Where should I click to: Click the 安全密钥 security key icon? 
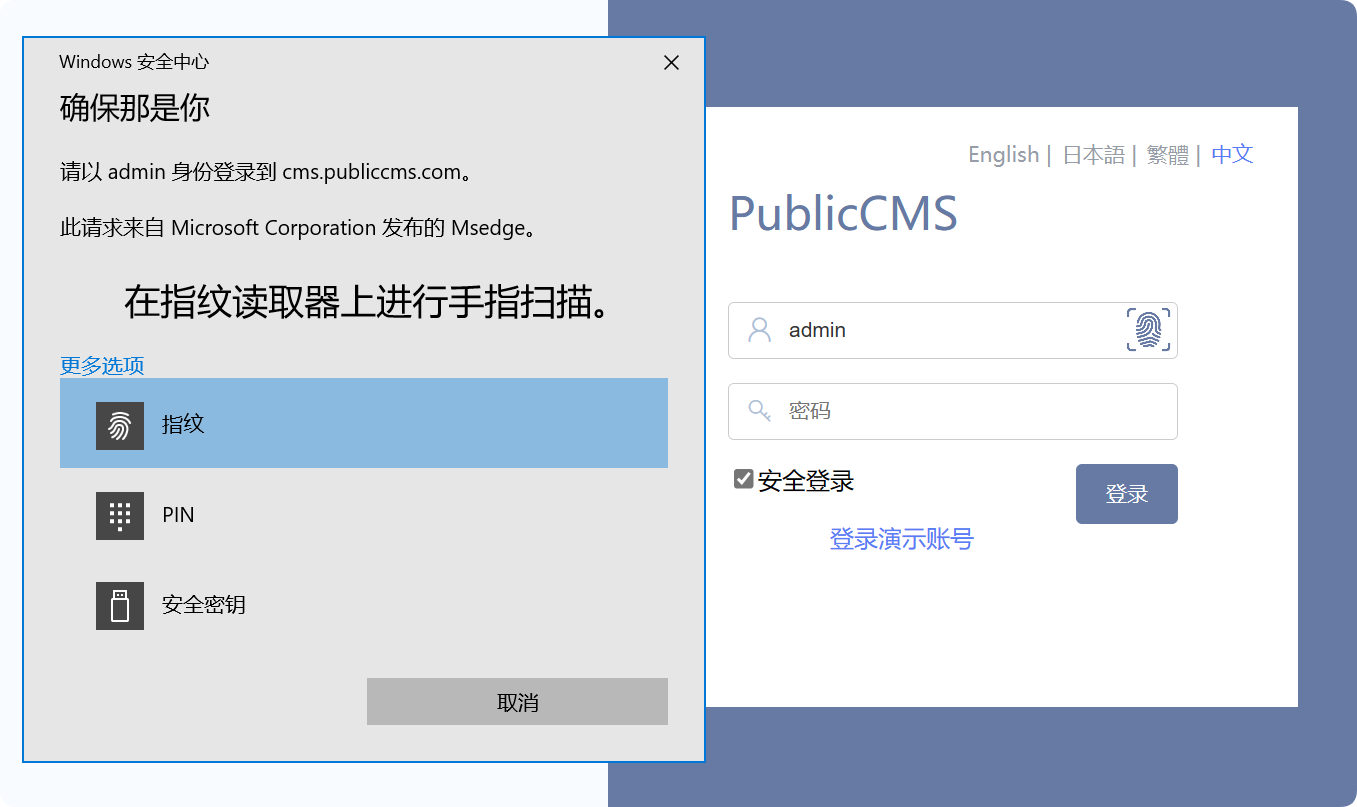[x=119, y=605]
